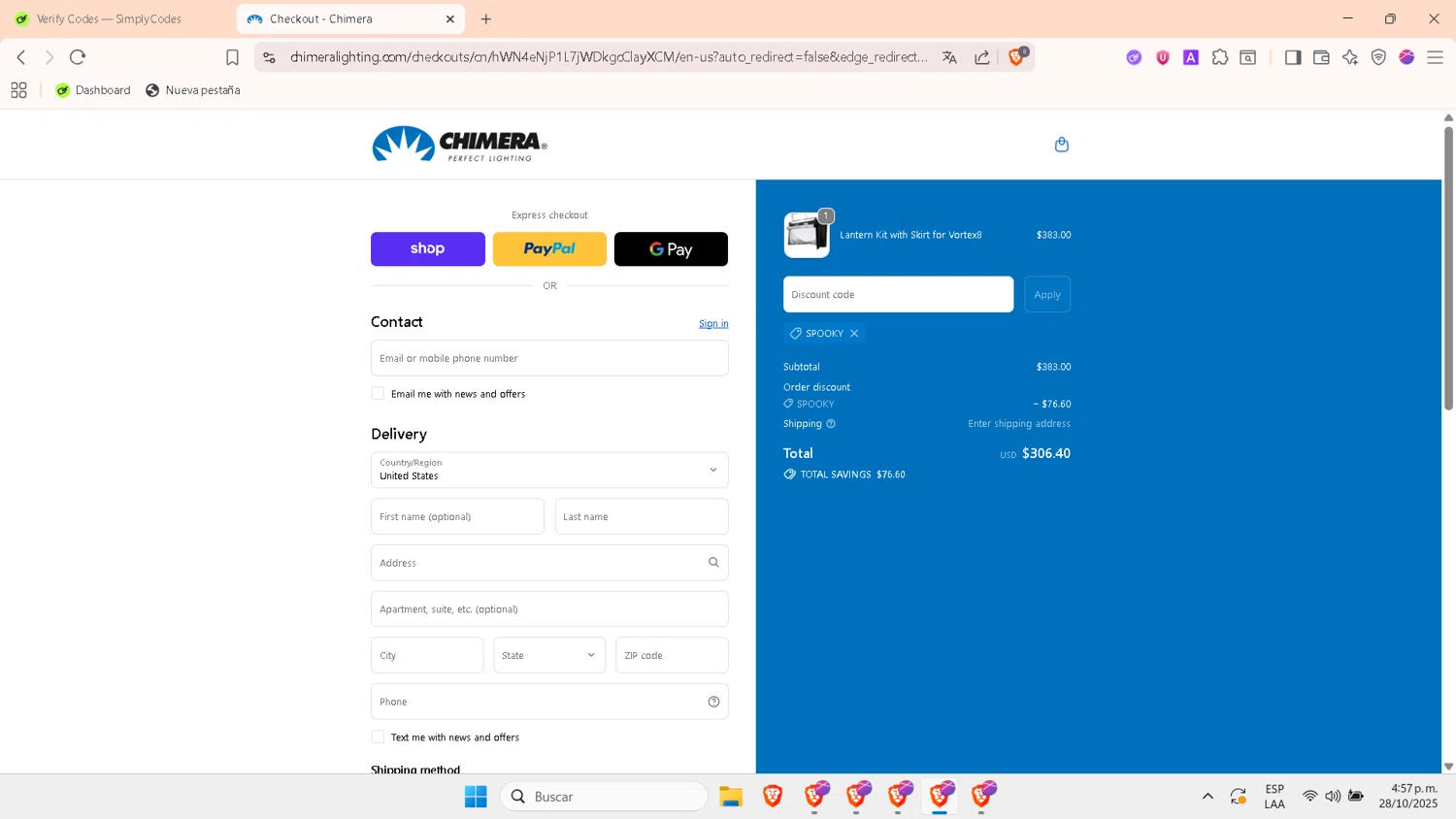Image resolution: width=1456 pixels, height=819 pixels.
Task: Open the translate page icon
Action: [949, 57]
